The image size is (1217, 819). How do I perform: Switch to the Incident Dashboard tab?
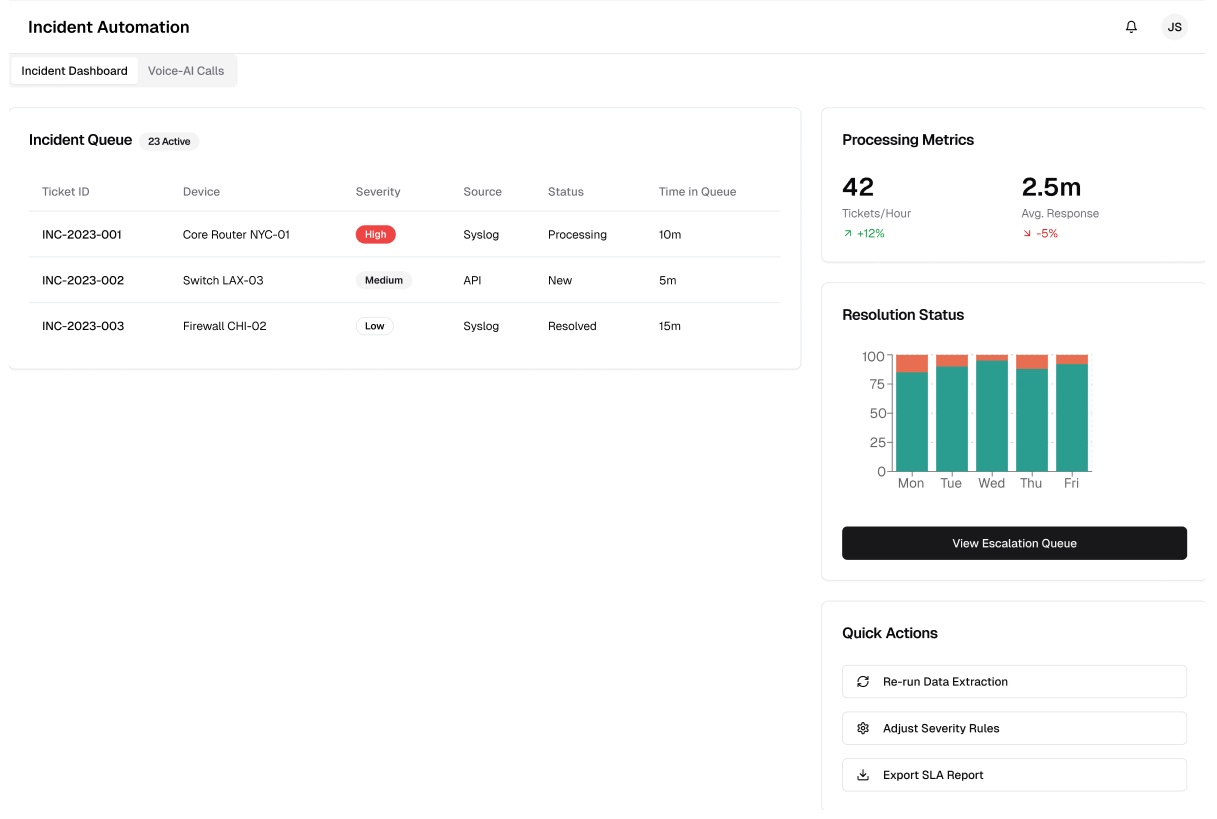[74, 71]
